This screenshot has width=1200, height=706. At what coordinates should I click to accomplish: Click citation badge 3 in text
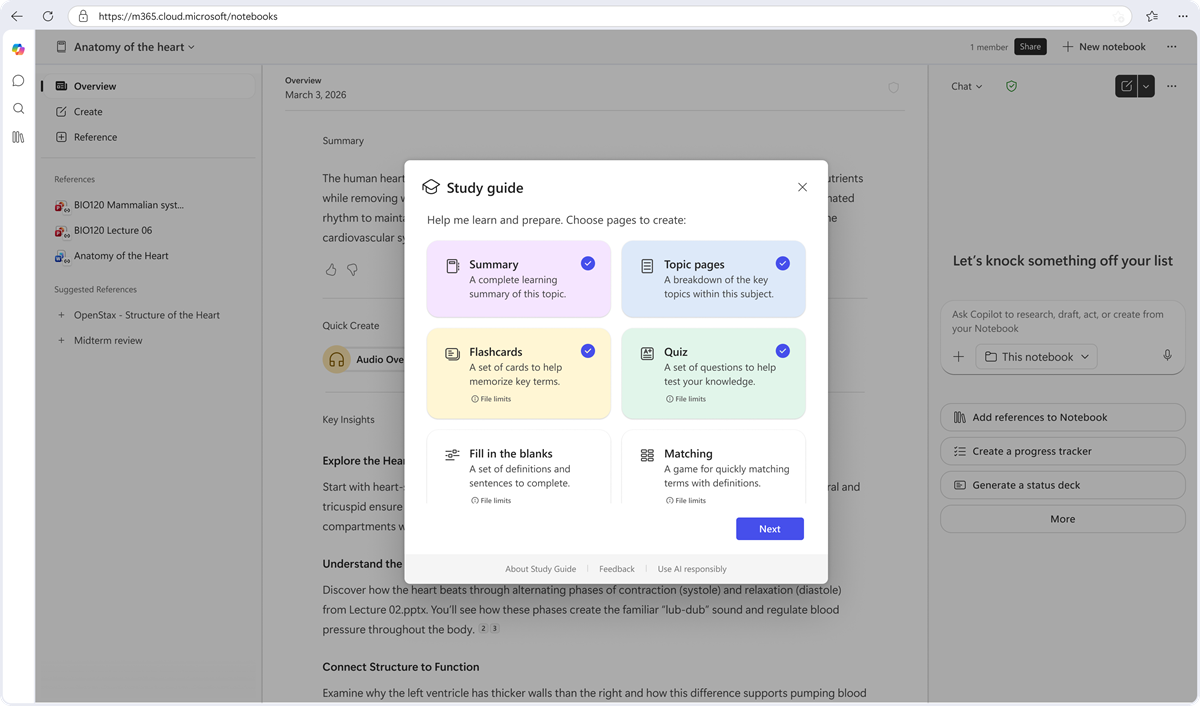[x=494, y=629]
